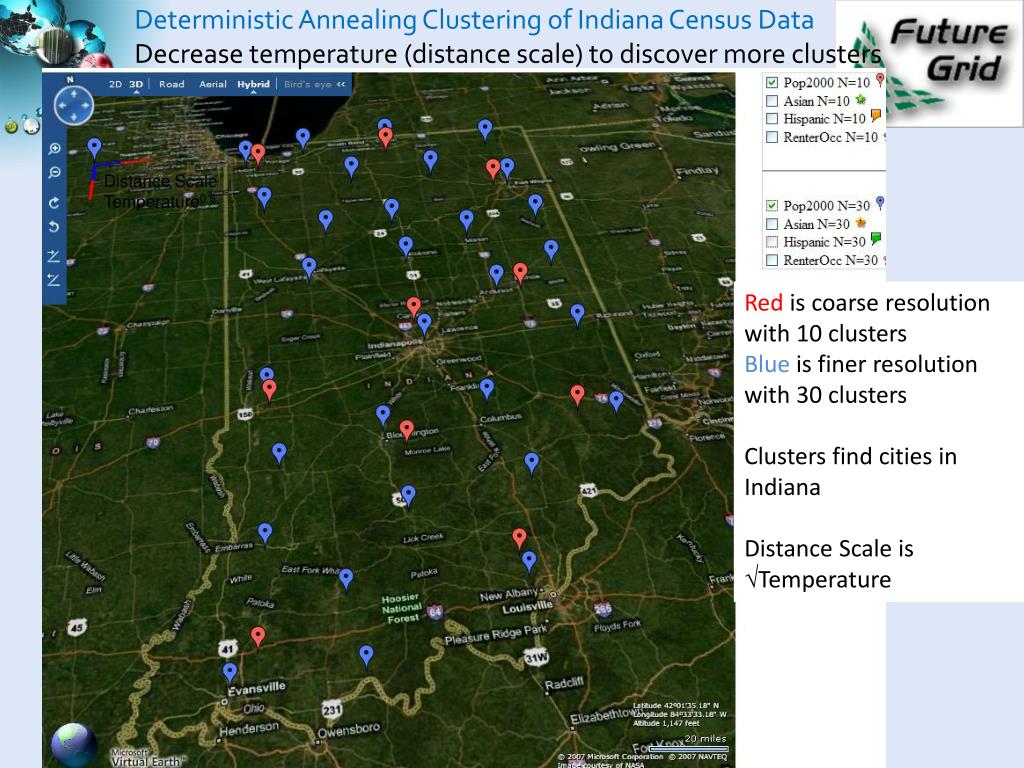Click the tilt down icon at sidebar bottom
This screenshot has width=1024, height=768.
54,280
